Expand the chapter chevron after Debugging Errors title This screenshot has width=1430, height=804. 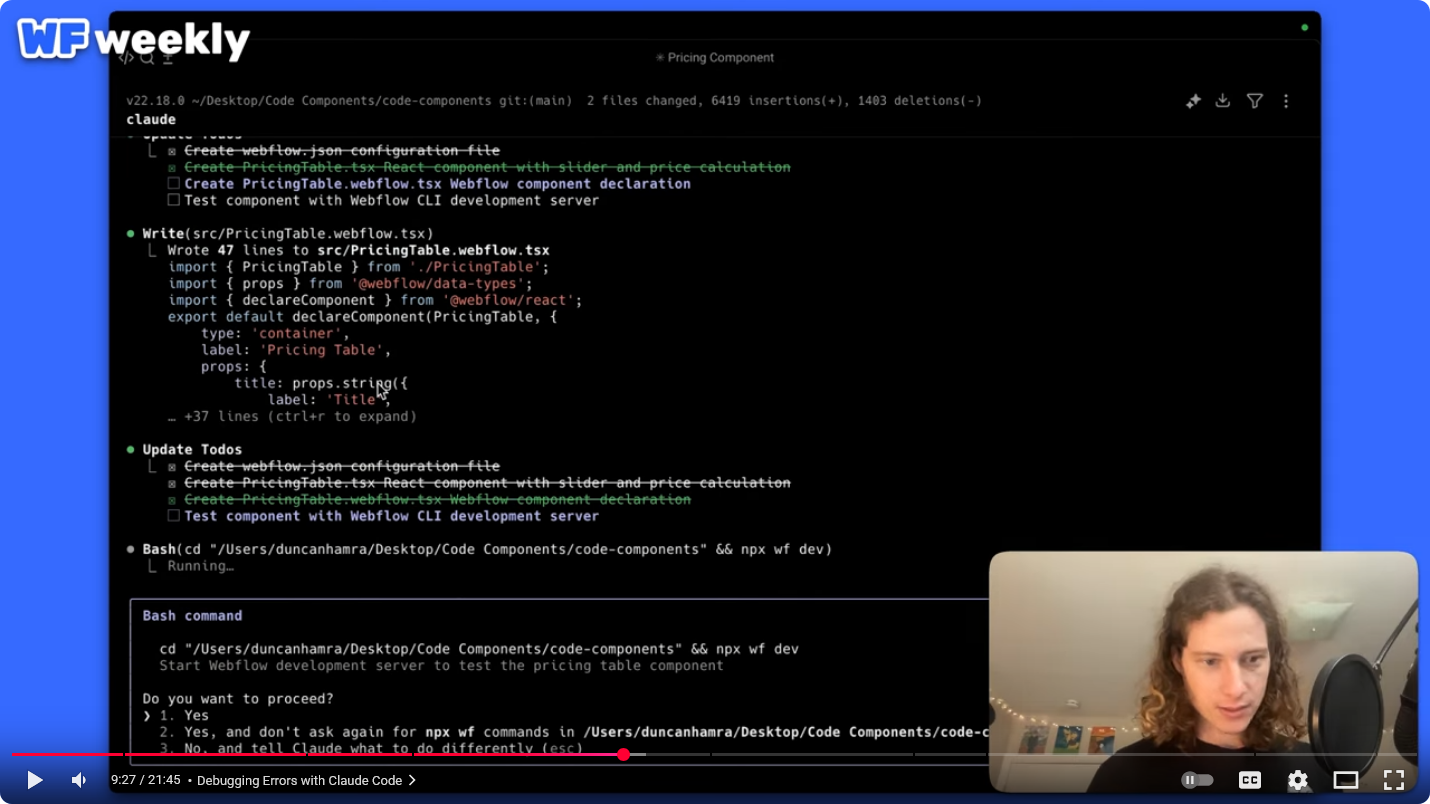[412, 780]
